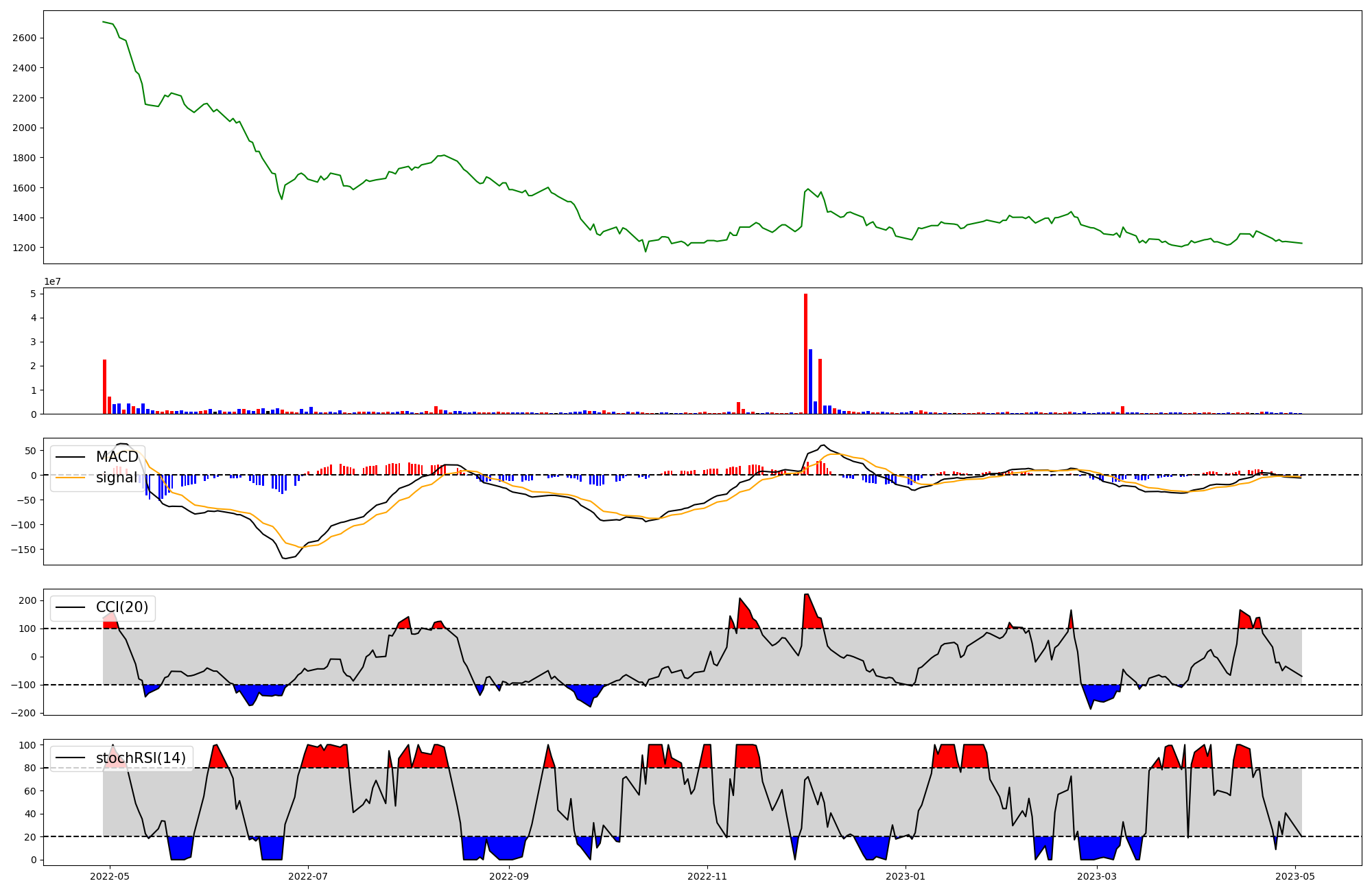
Task: Select the stochRSI(14) legend label
Action: pos(141,758)
